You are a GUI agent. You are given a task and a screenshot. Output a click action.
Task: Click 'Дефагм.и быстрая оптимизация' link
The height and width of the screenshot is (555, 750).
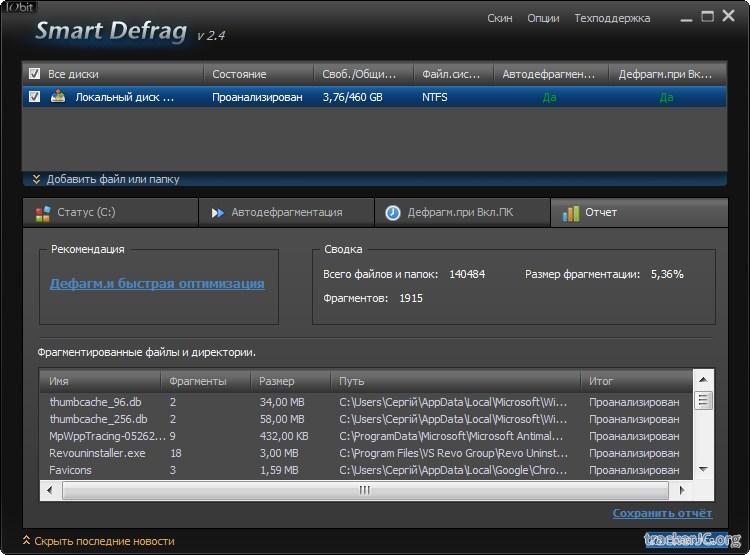point(157,283)
